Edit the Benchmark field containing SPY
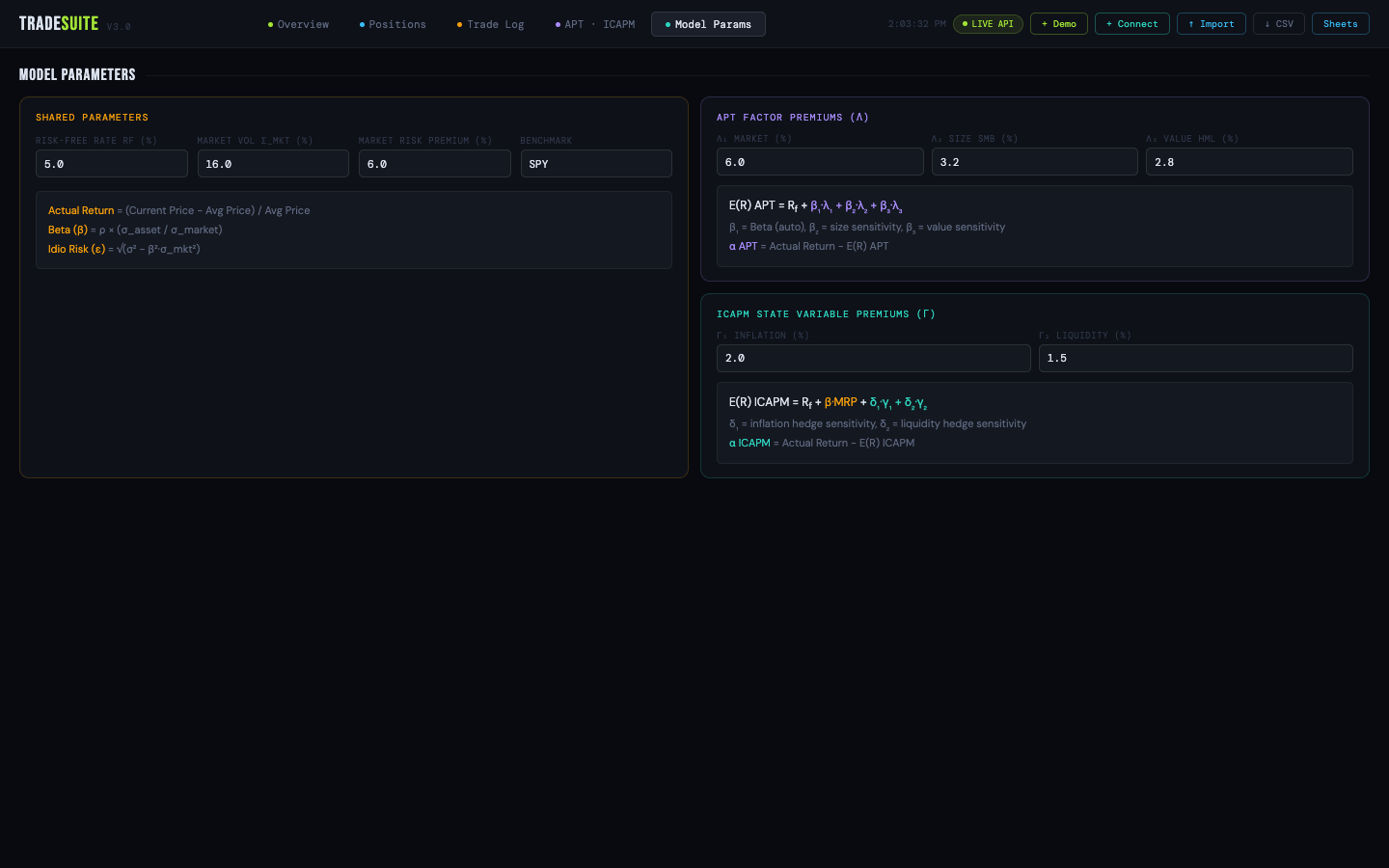This screenshot has height=868, width=1389. click(596, 164)
